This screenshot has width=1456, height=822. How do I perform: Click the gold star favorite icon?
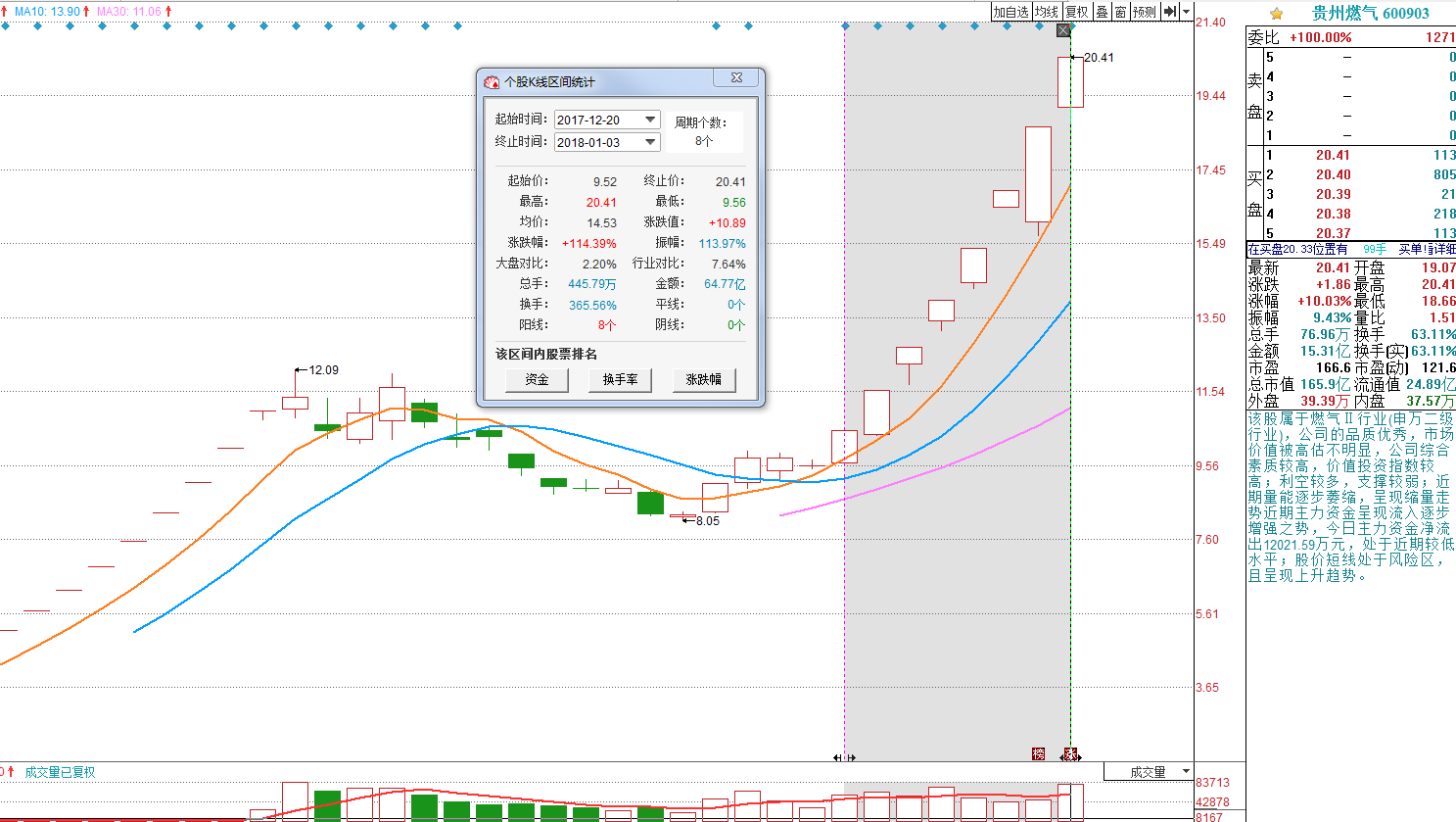(x=1276, y=14)
